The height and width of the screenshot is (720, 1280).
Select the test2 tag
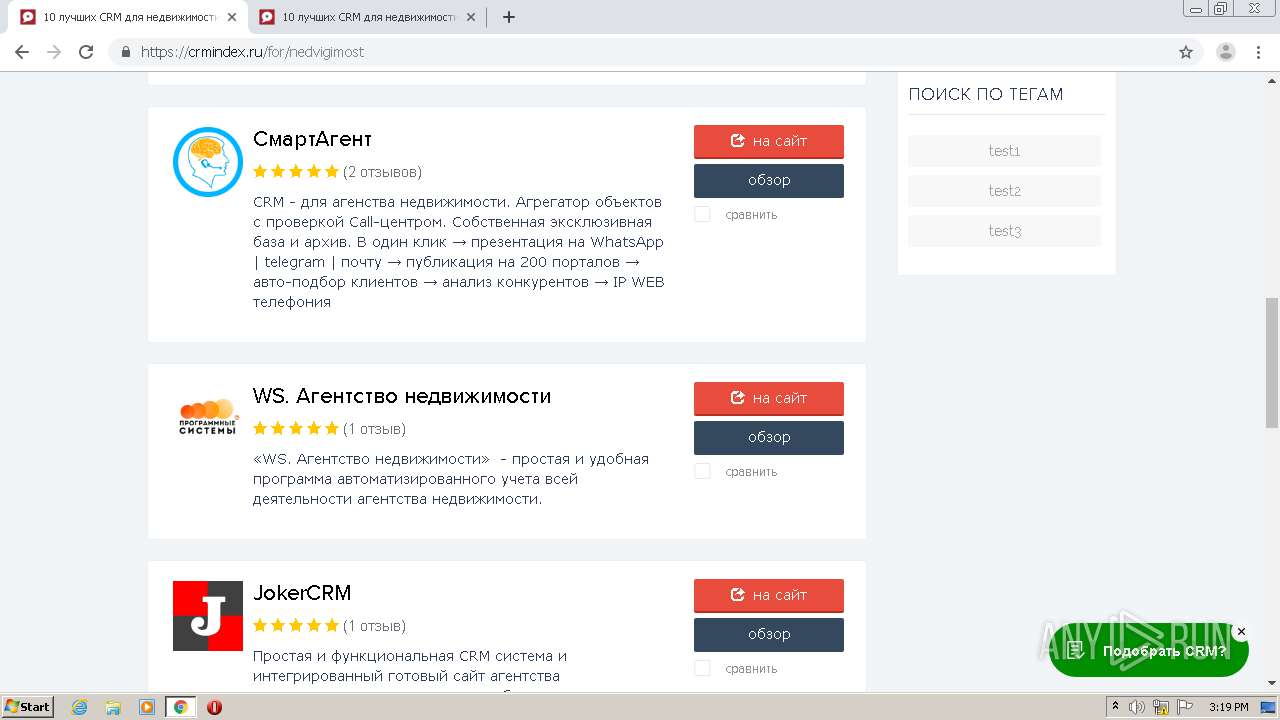click(1004, 191)
